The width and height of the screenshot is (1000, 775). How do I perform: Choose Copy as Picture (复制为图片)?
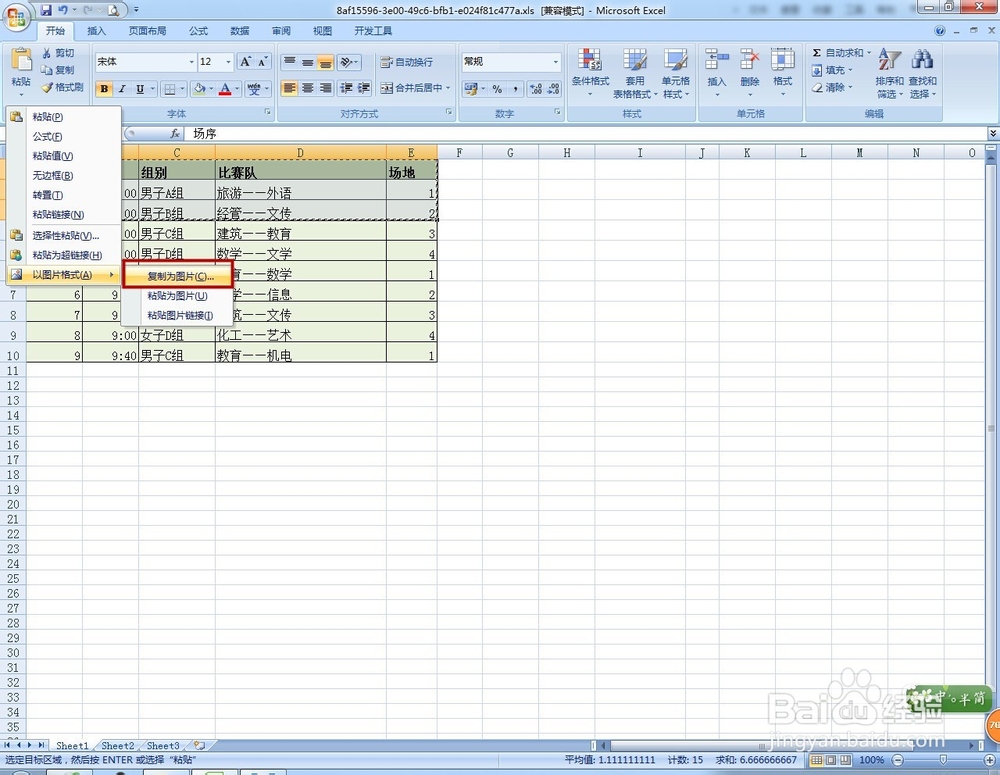tap(178, 276)
